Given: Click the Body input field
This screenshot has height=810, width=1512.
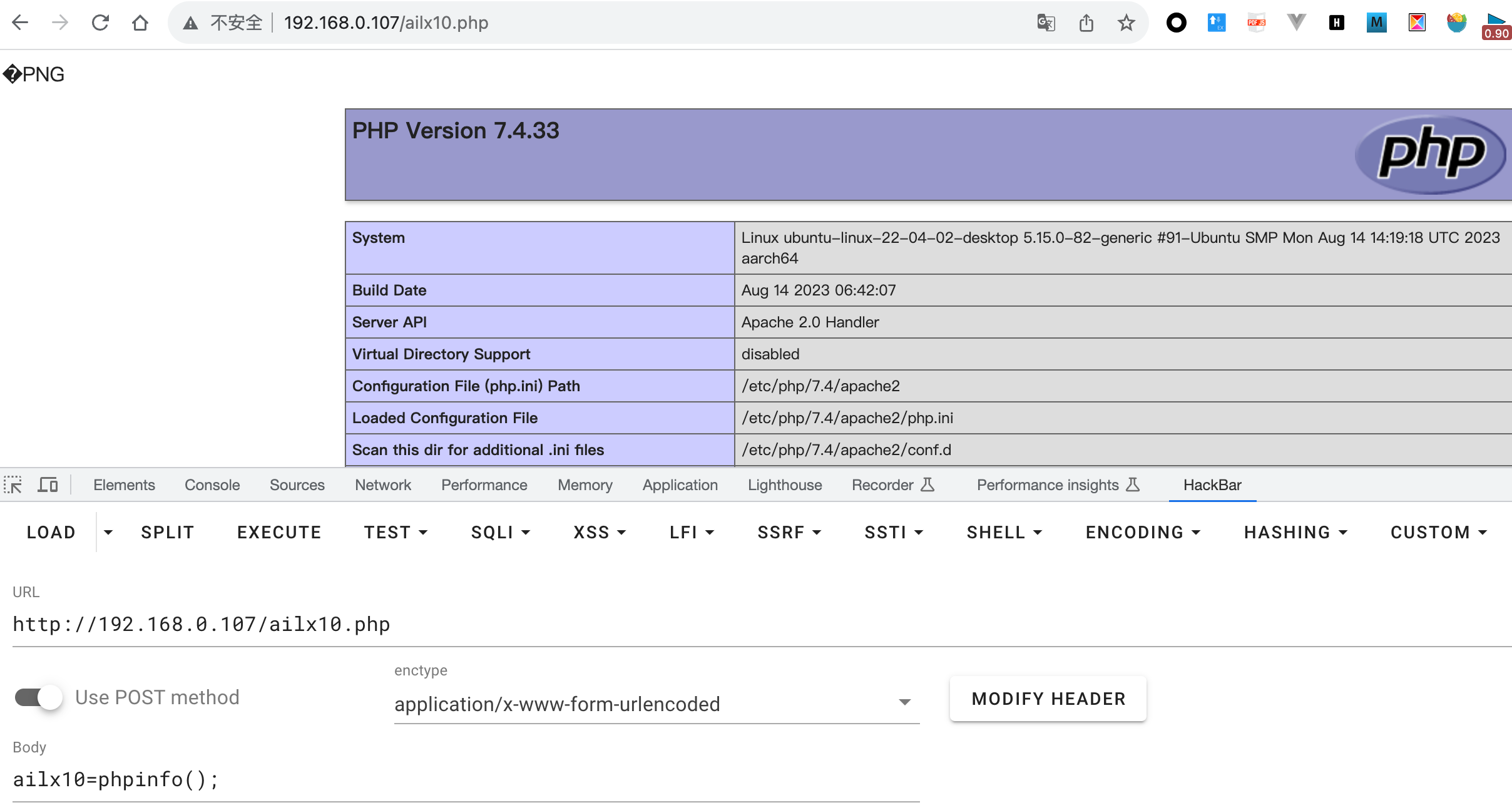Looking at the screenshot, I should [466, 780].
